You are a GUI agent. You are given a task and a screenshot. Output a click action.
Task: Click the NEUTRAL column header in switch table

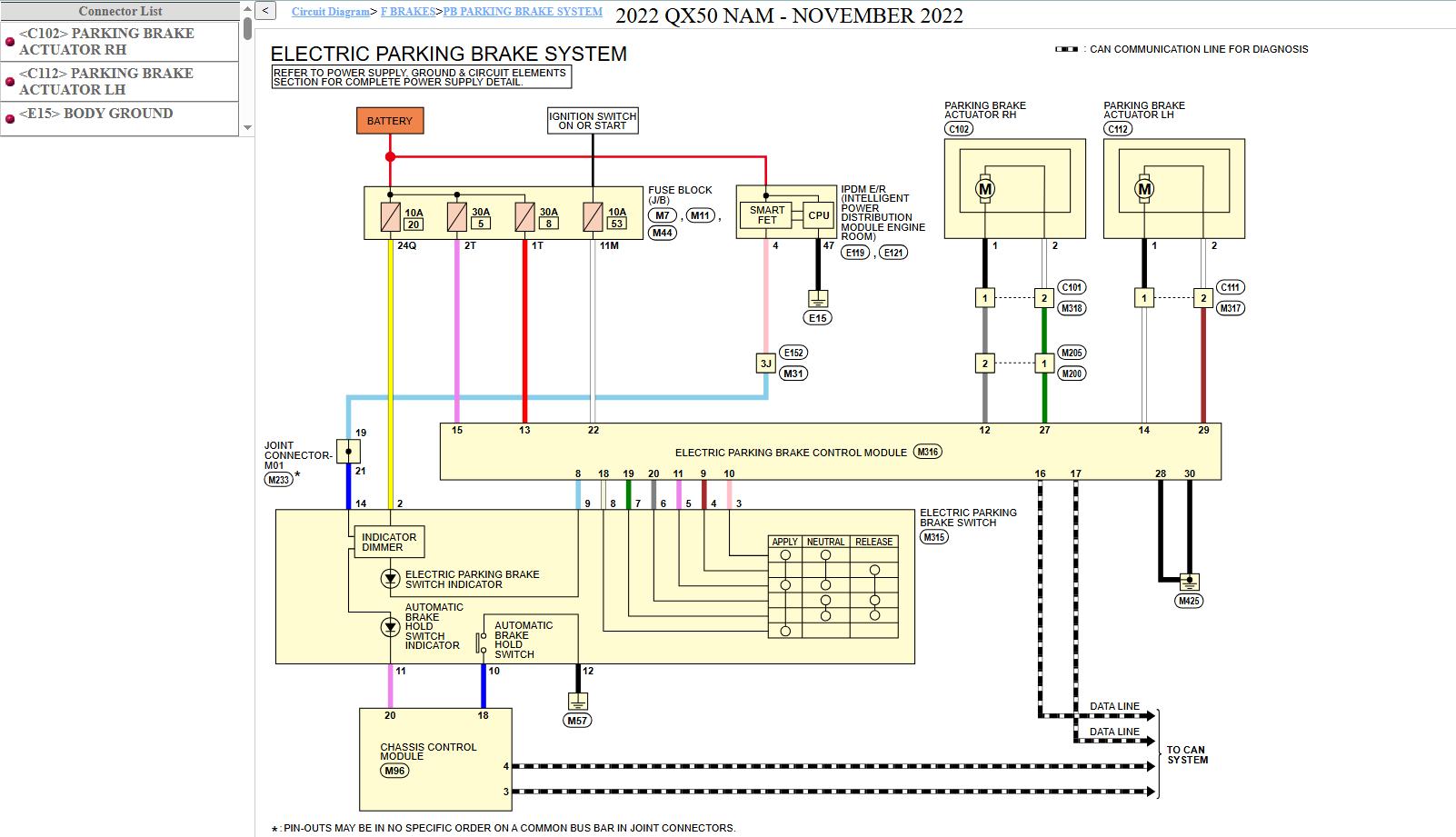[825, 542]
